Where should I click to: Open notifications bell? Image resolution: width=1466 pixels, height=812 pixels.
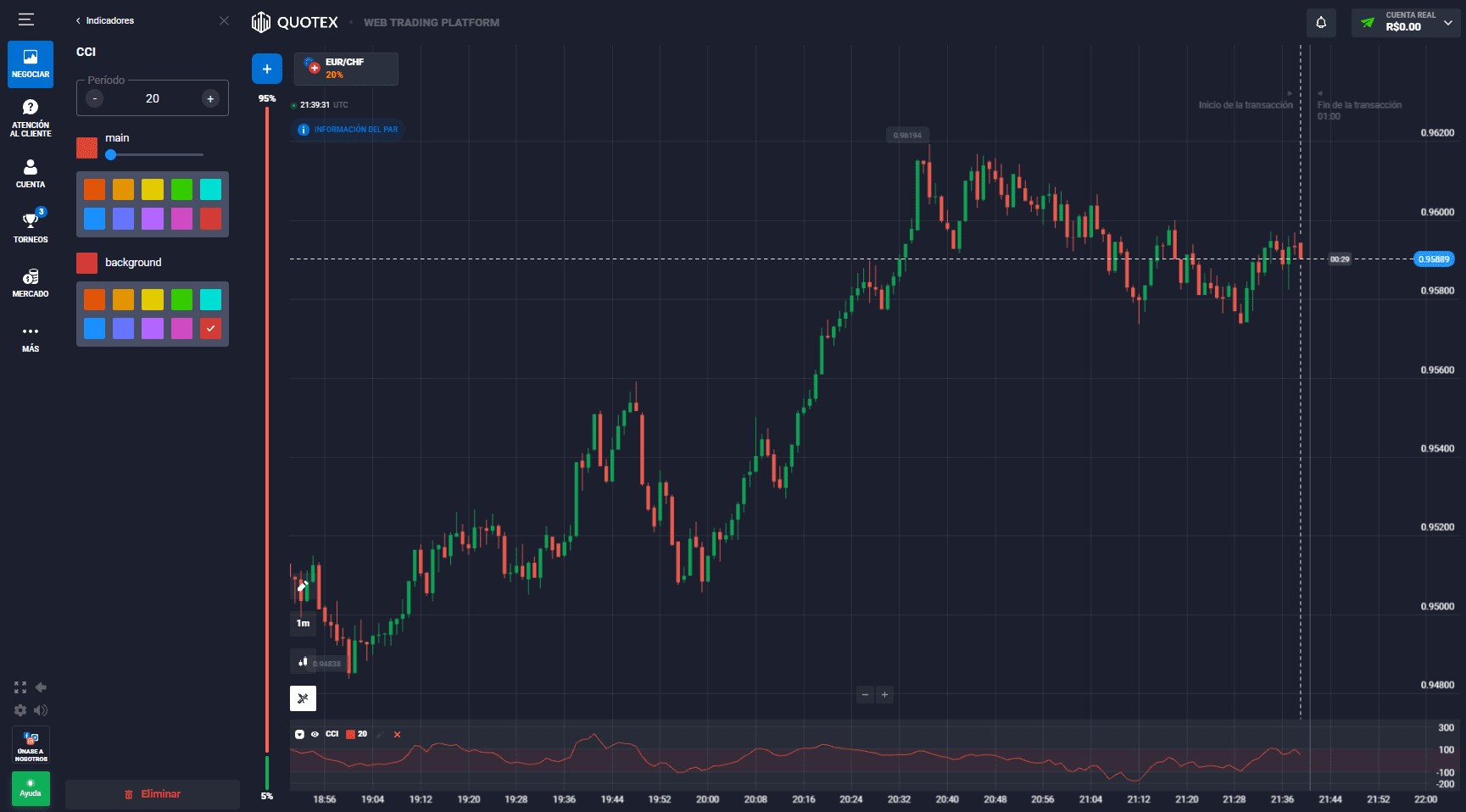click(x=1321, y=23)
